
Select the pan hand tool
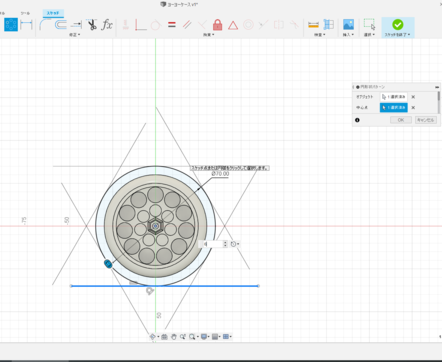pyautogui.click(x=174, y=337)
